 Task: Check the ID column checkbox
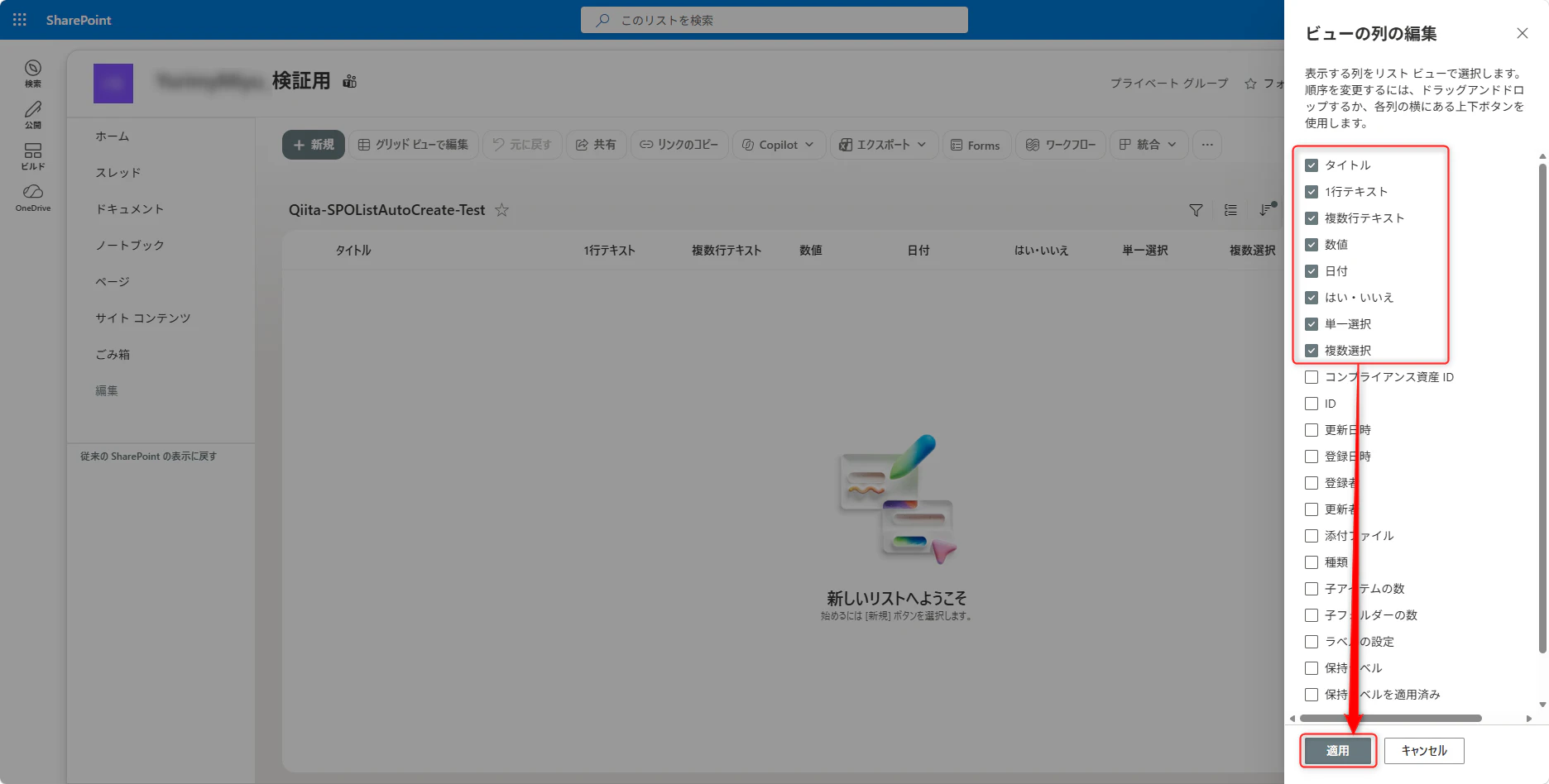(x=1312, y=404)
